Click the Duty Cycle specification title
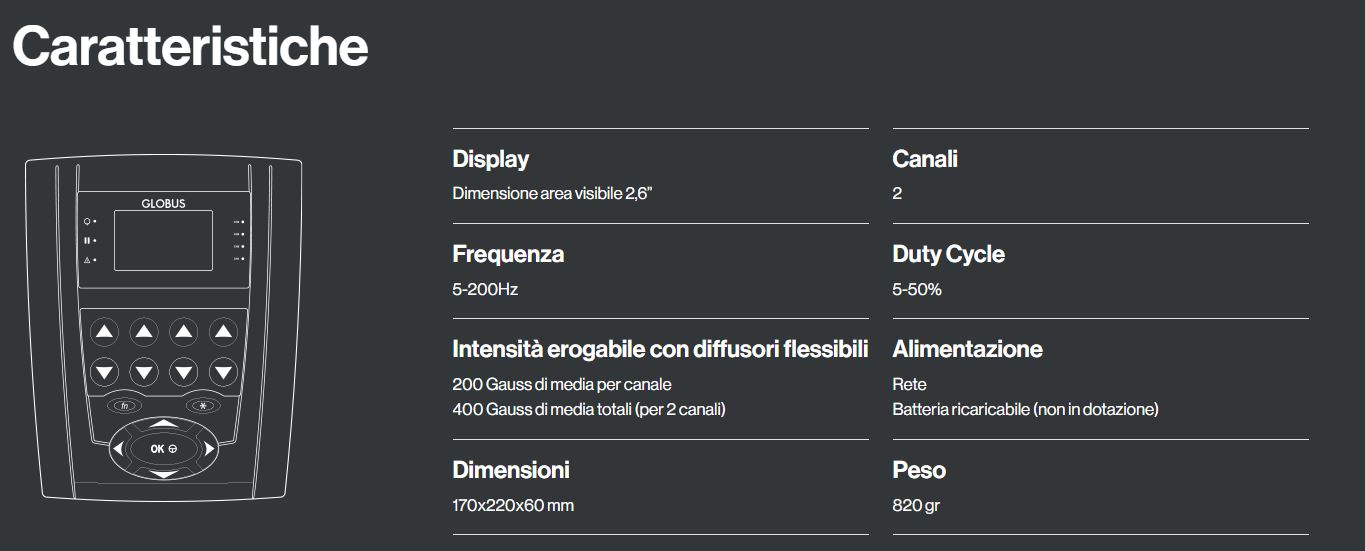The height and width of the screenshot is (551, 1365). (948, 254)
